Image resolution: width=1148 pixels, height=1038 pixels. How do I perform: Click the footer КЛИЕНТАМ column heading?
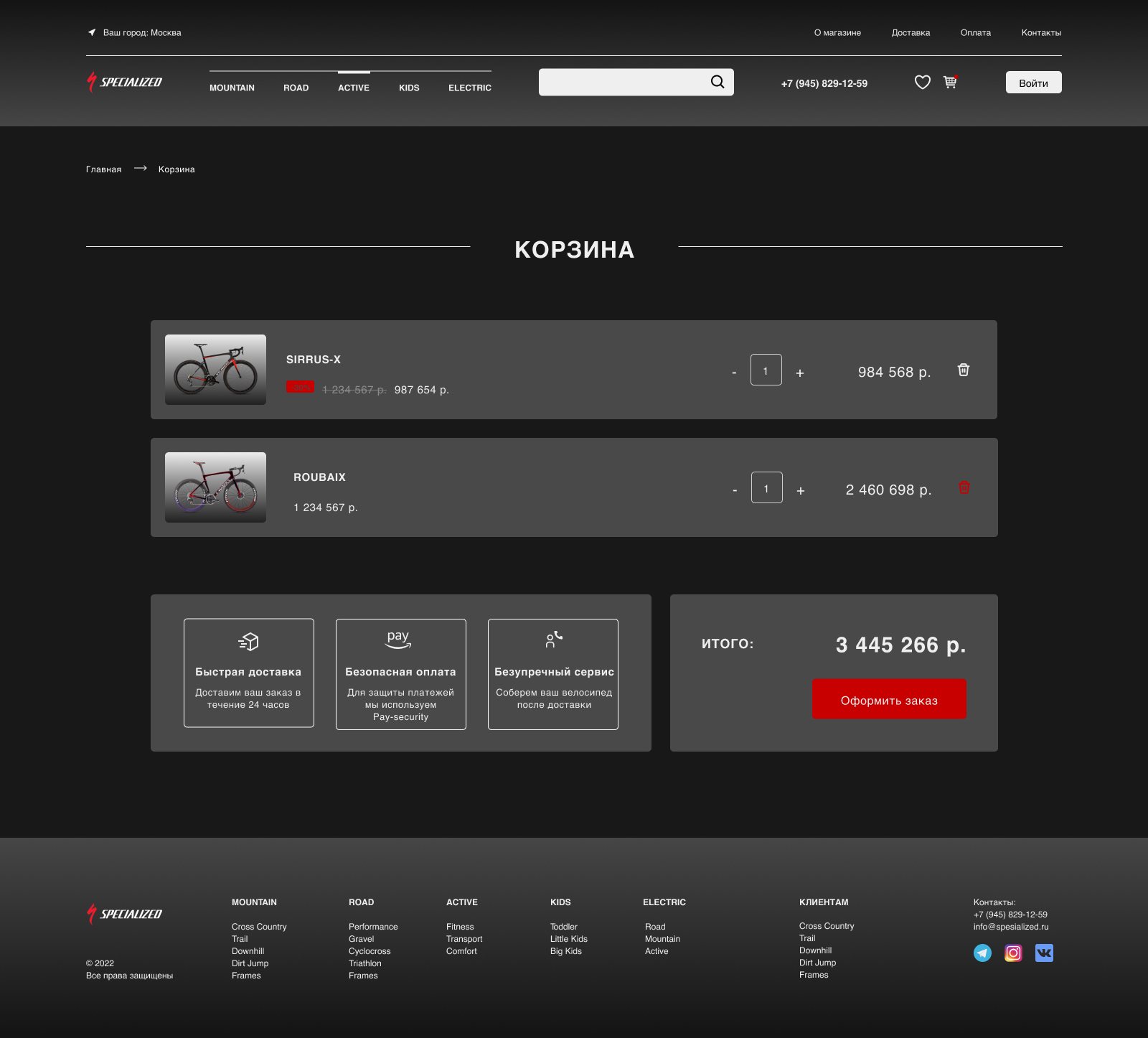[x=824, y=902]
